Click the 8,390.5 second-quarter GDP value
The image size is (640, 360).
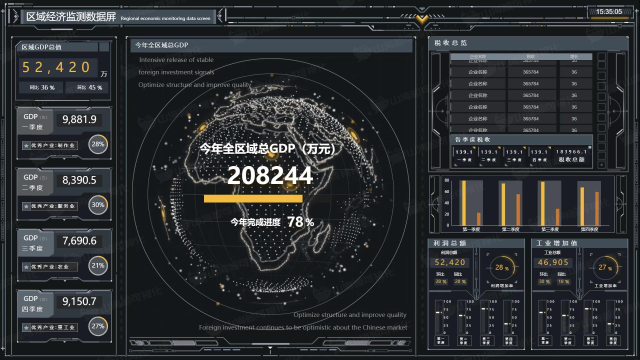pos(80,180)
